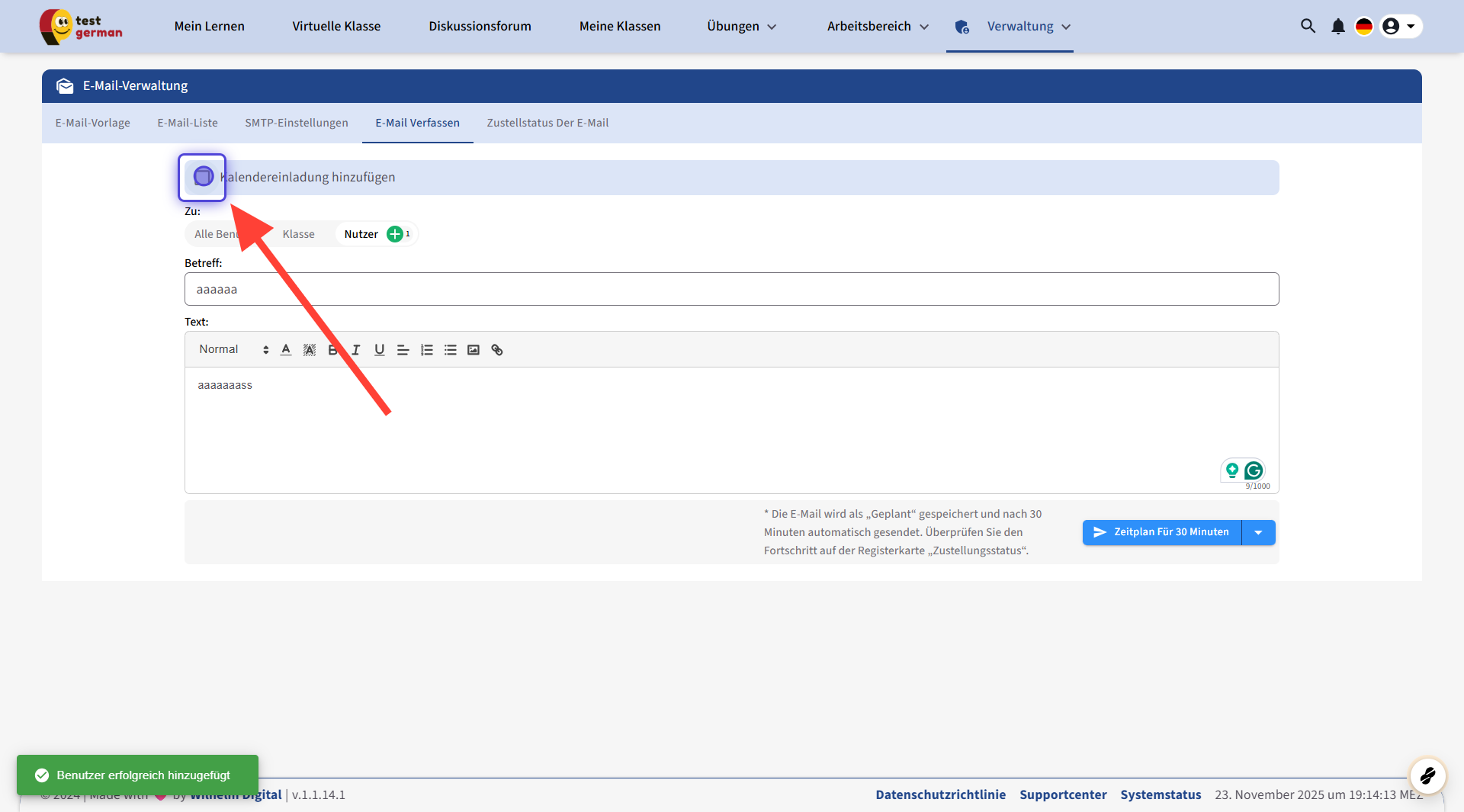Screen dimensions: 1464x812
Task: Click the green add-user plus icon
Action: click(x=395, y=234)
